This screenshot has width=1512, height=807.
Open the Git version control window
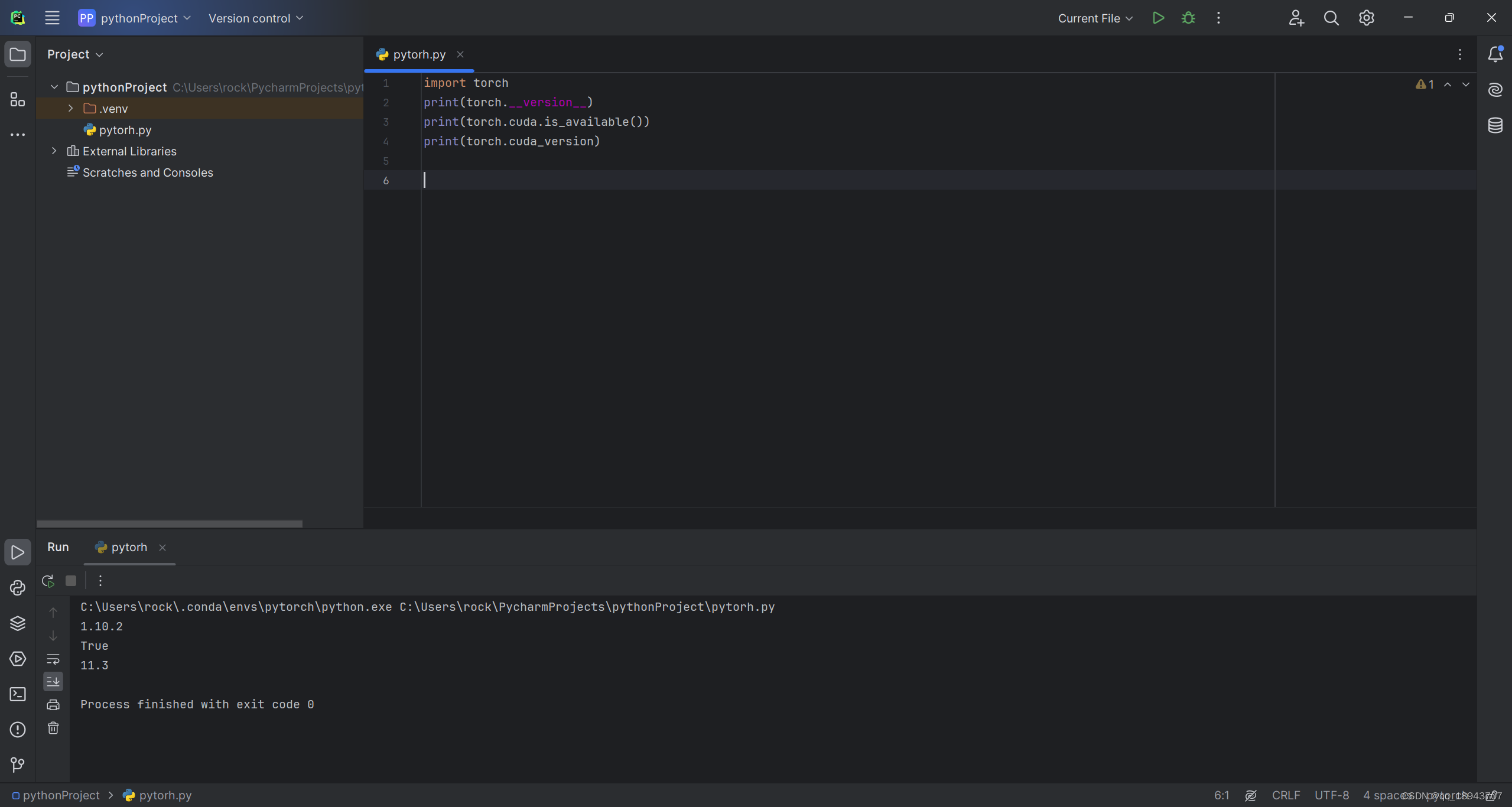(x=18, y=765)
